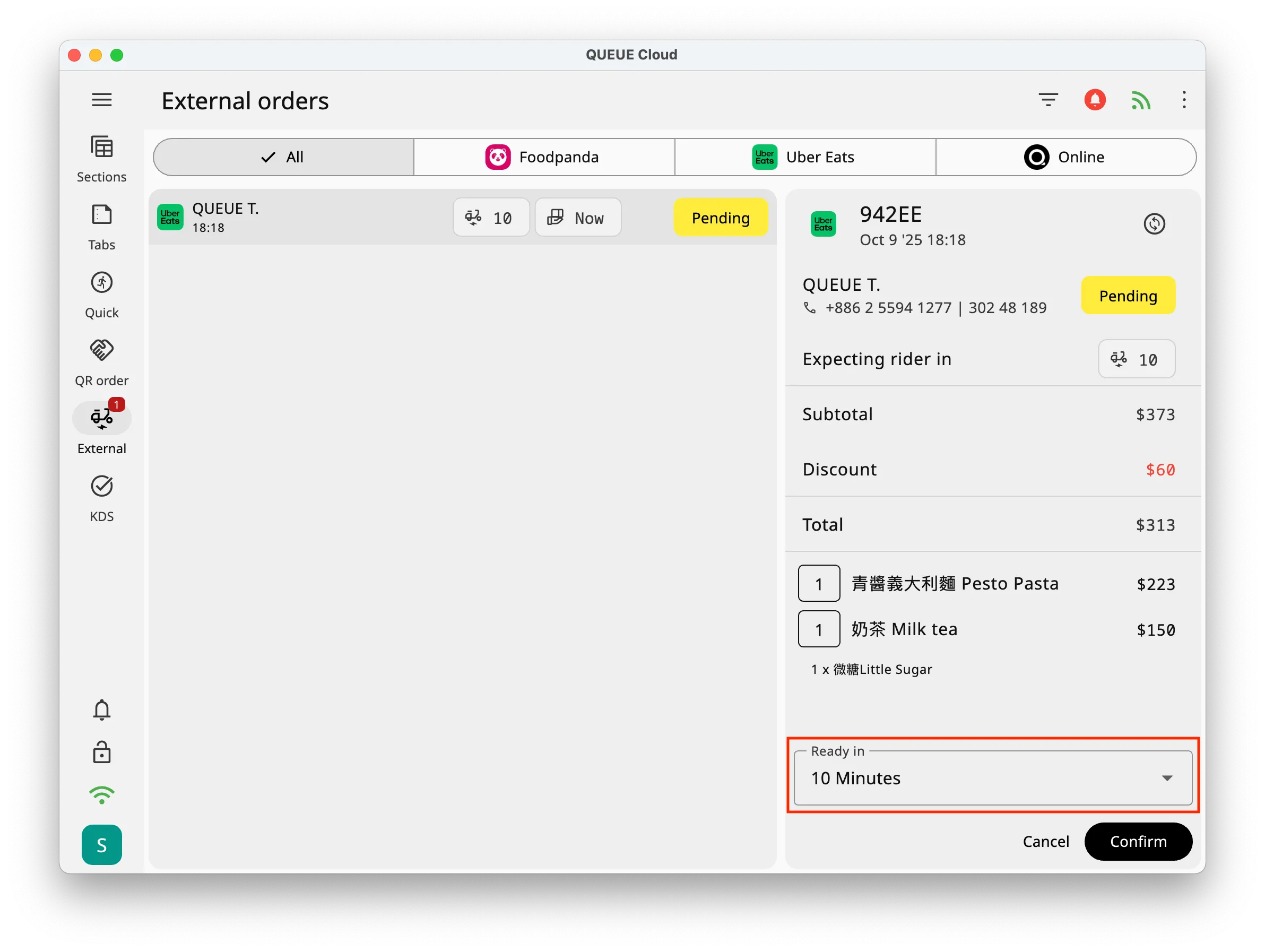The image size is (1265, 952).
Task: Filter orders by Foodpanda
Action: click(544, 157)
